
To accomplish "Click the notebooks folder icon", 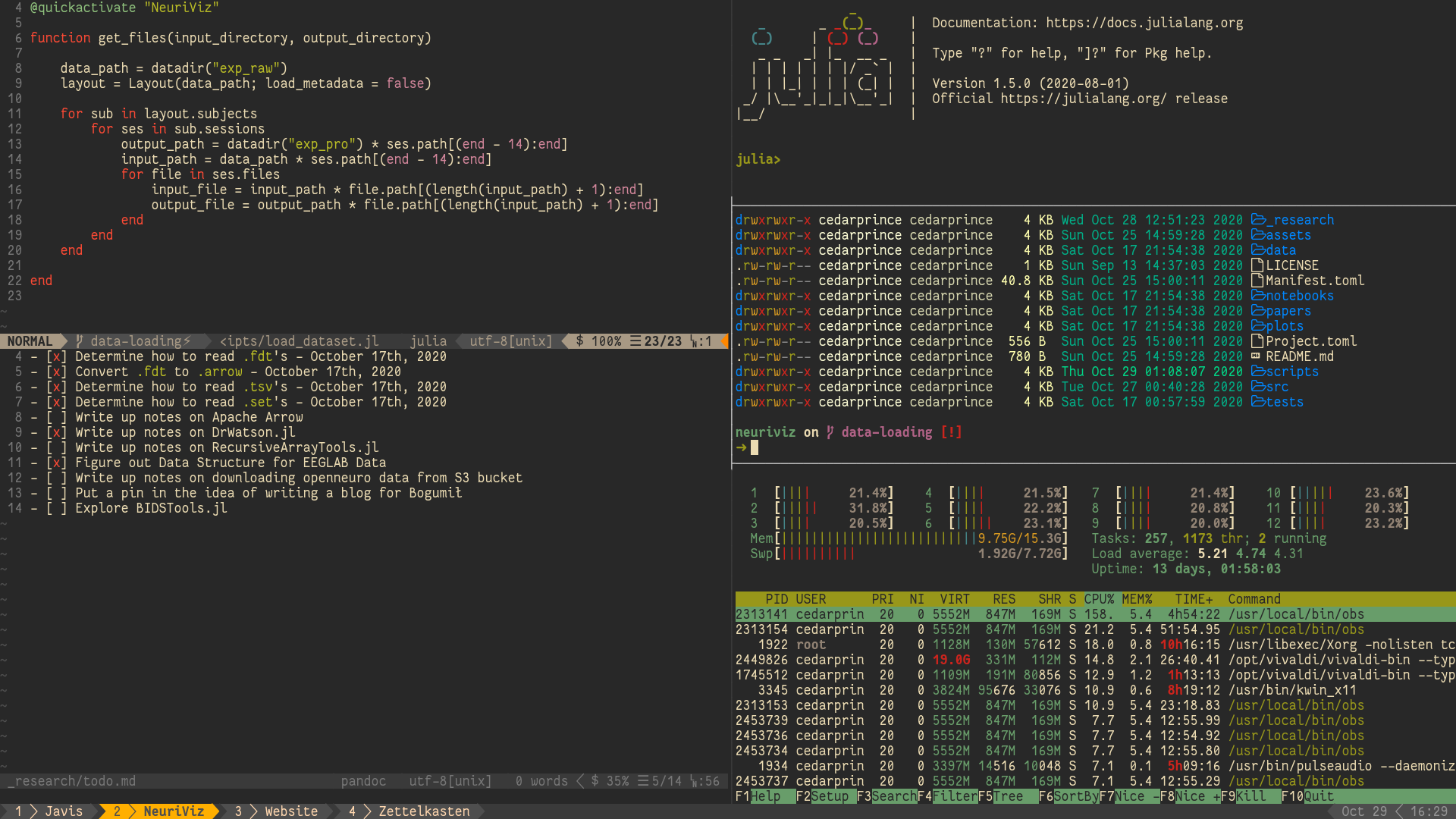I will (x=1258, y=296).
